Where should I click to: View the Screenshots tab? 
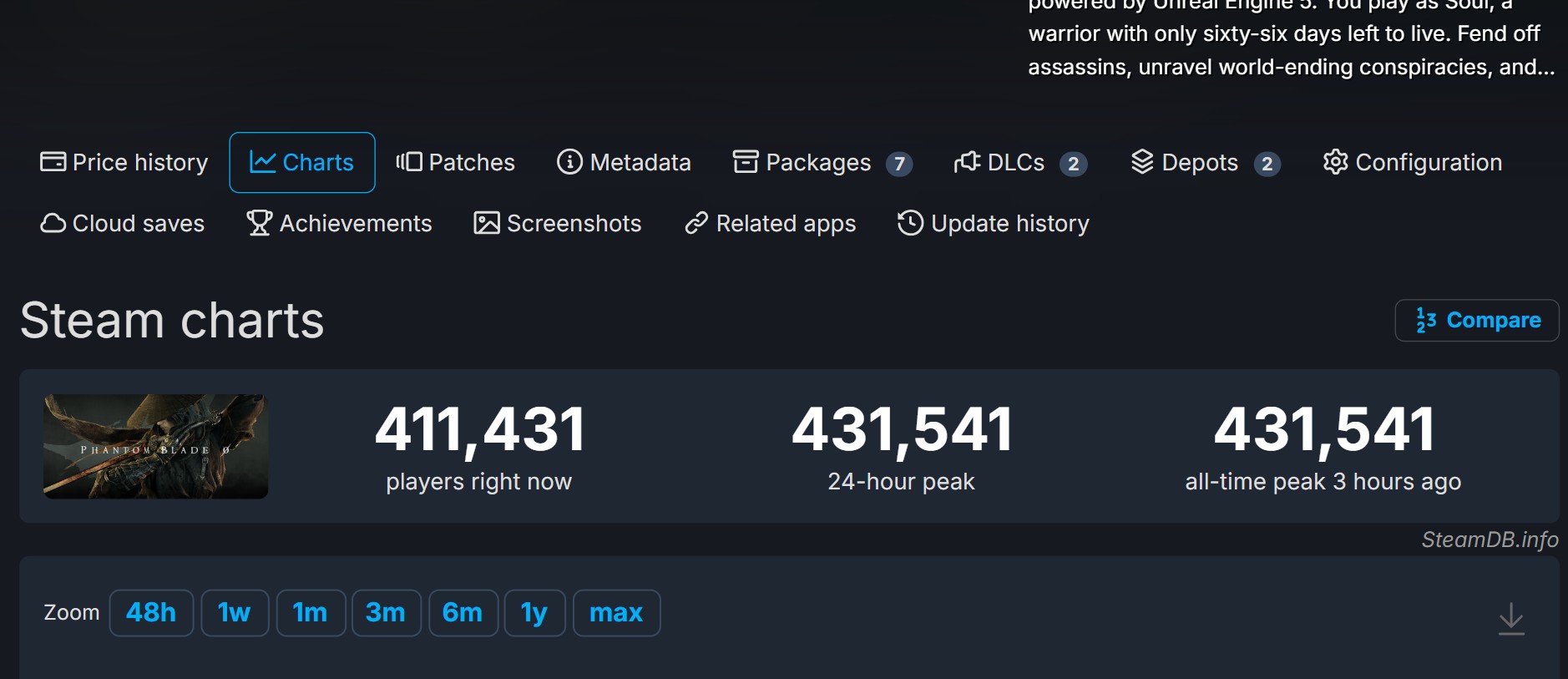pos(558,223)
